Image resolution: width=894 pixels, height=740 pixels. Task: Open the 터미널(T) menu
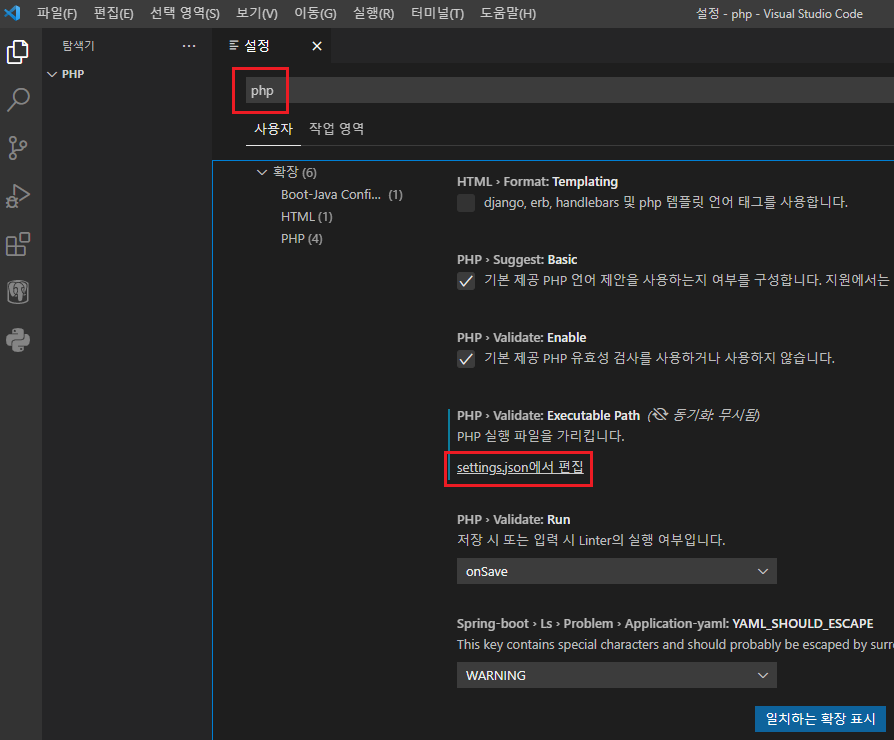(437, 13)
